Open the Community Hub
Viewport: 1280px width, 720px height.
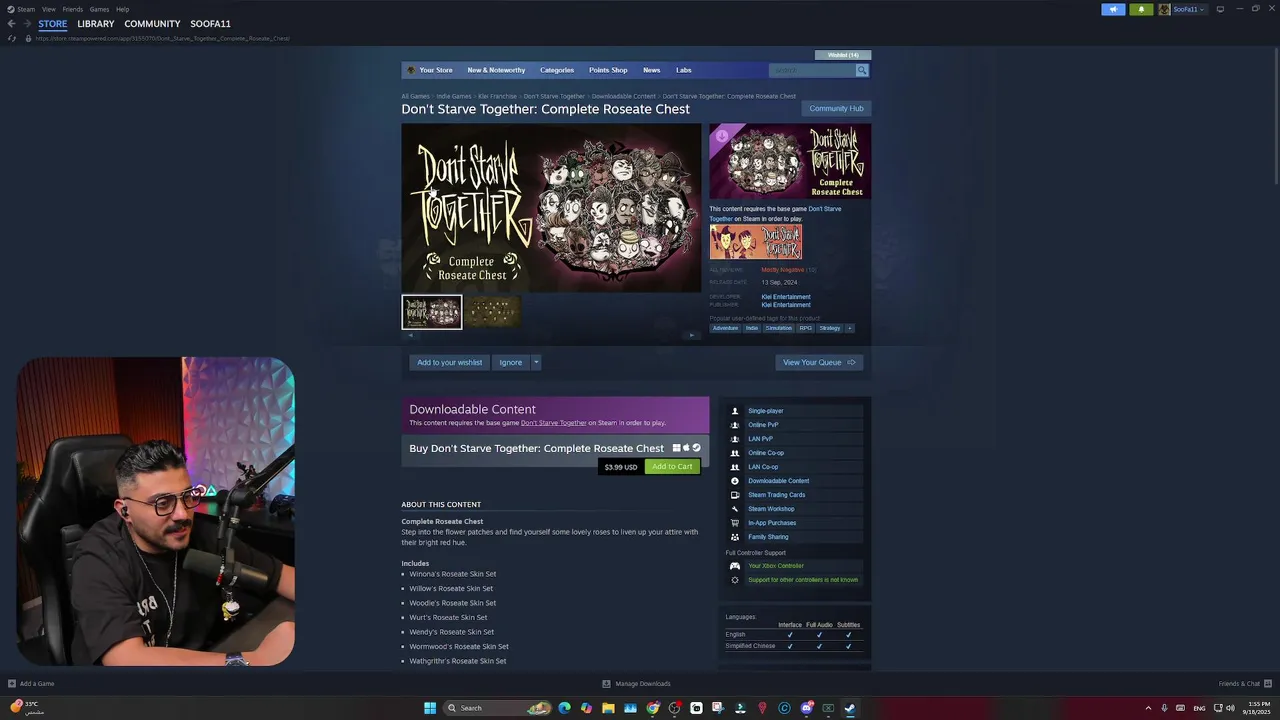(836, 108)
